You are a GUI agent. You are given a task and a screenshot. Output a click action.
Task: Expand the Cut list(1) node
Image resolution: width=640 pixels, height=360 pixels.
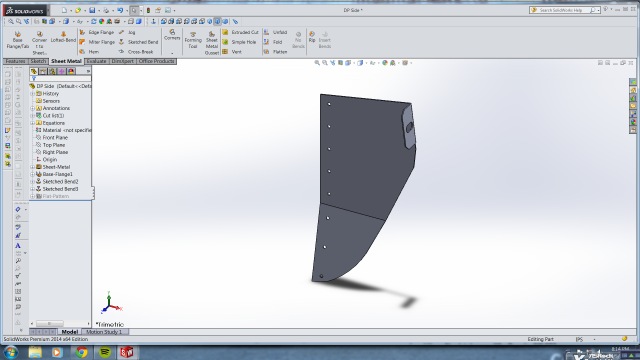33,116
